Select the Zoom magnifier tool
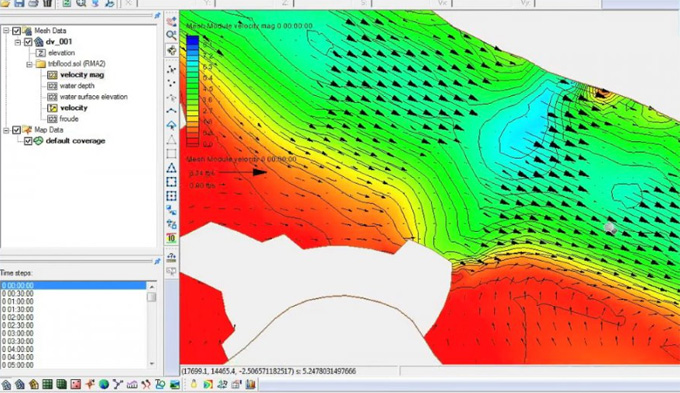 click(x=172, y=35)
